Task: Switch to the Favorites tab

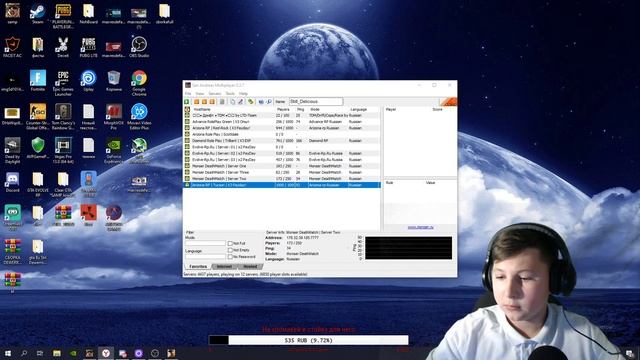Action: [x=198, y=267]
